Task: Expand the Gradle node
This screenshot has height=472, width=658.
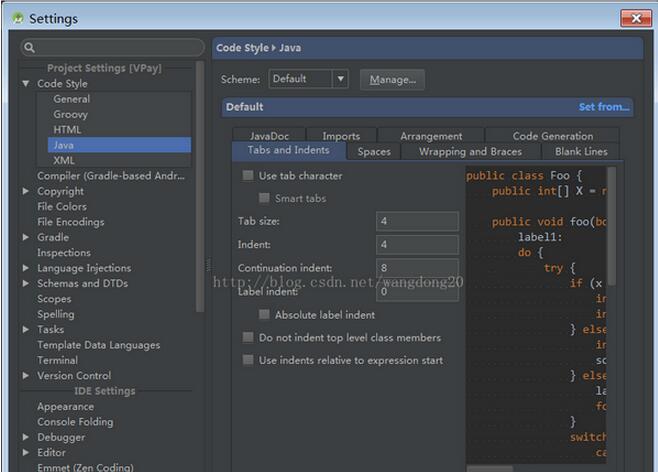Action: [26, 237]
